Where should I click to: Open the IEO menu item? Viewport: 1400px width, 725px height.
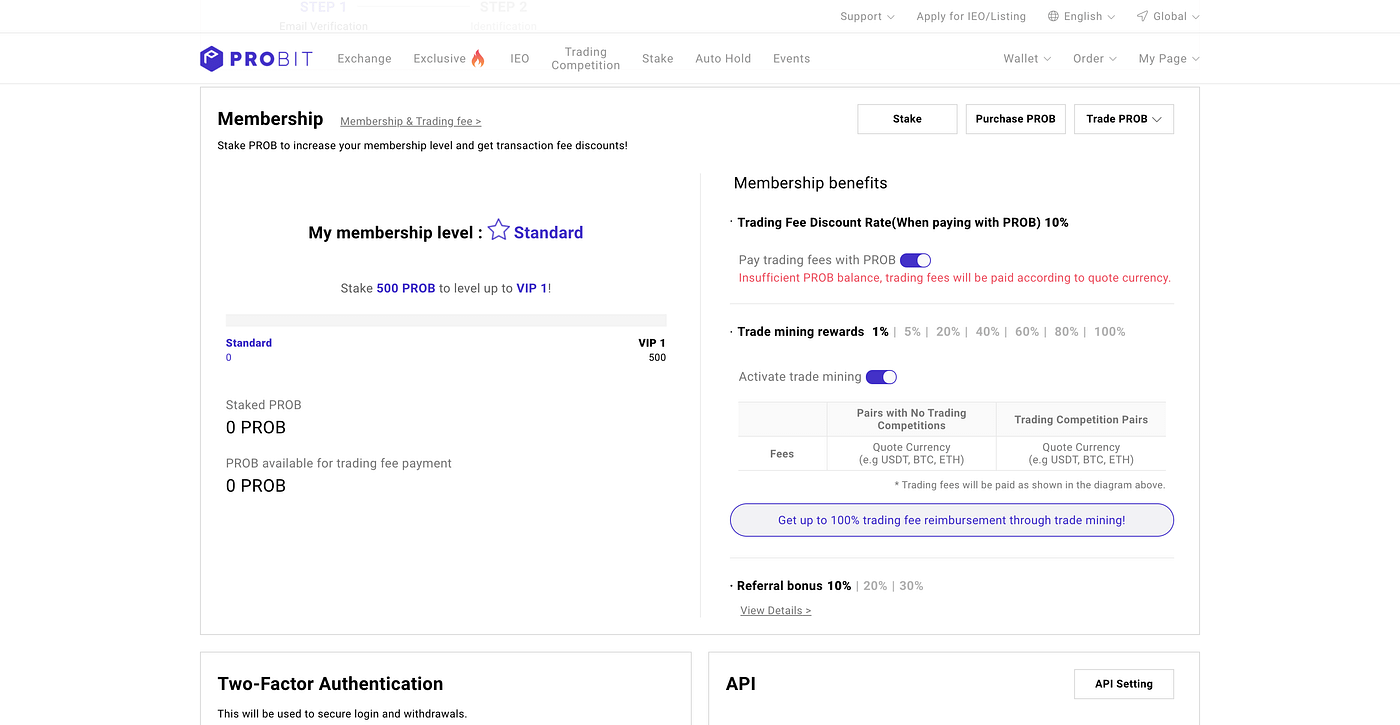[520, 59]
